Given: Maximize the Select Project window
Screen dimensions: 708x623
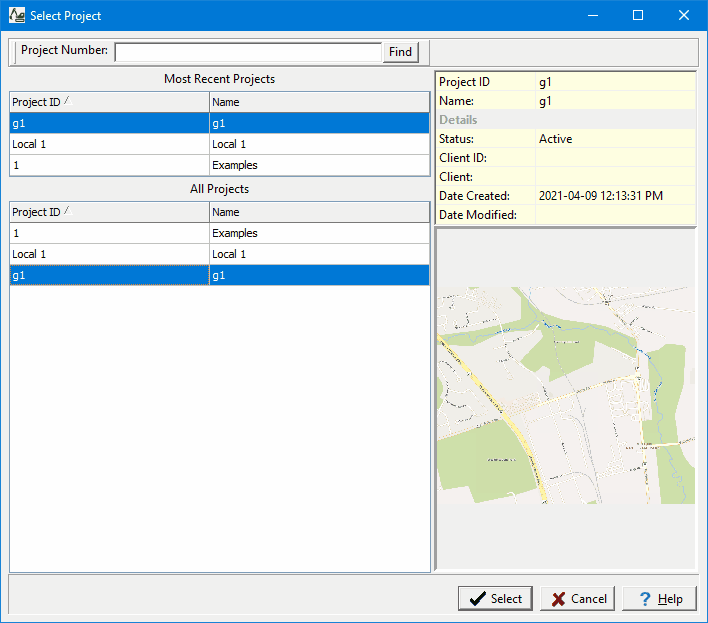Looking at the screenshot, I should pyautogui.click(x=638, y=16).
